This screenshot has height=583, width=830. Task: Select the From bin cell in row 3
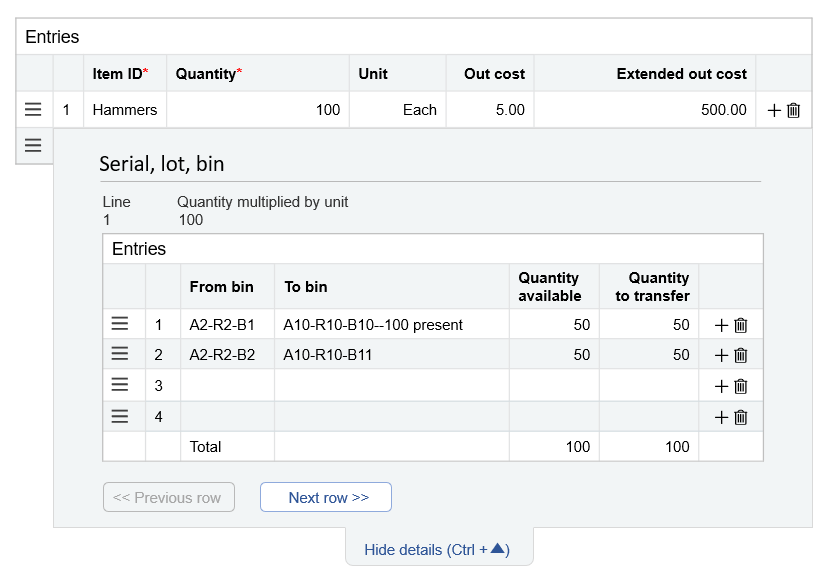click(x=227, y=386)
